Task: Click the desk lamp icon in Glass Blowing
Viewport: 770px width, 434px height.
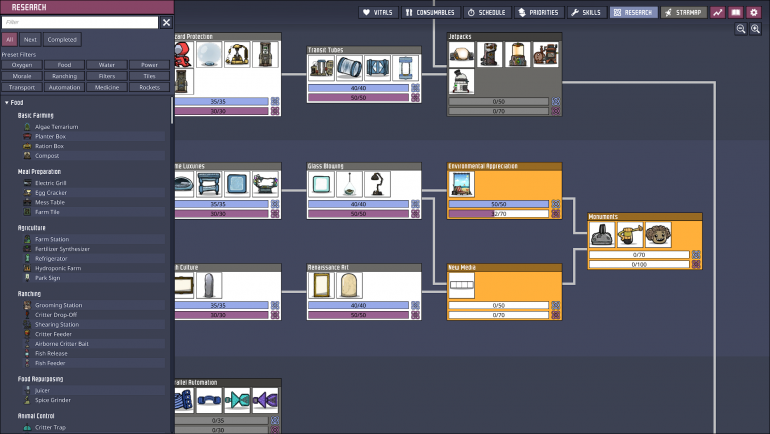Action: point(377,184)
